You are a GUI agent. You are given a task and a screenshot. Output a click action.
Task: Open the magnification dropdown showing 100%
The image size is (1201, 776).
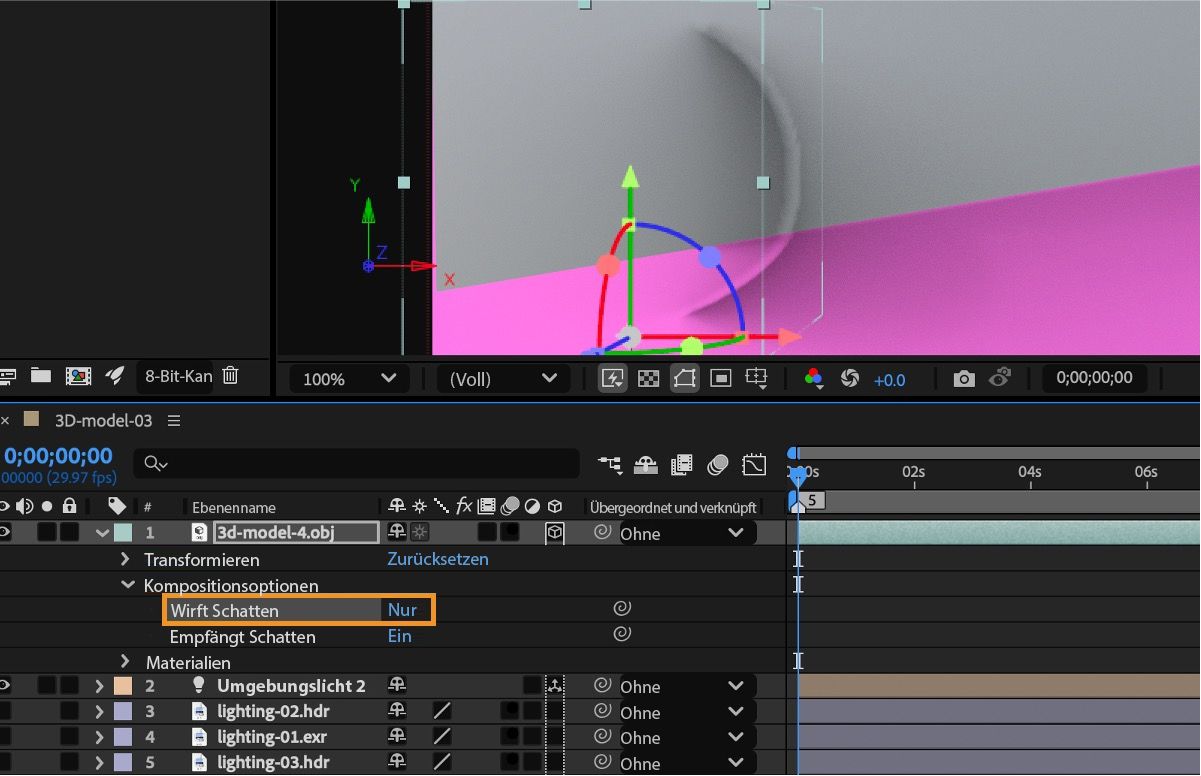(x=346, y=379)
